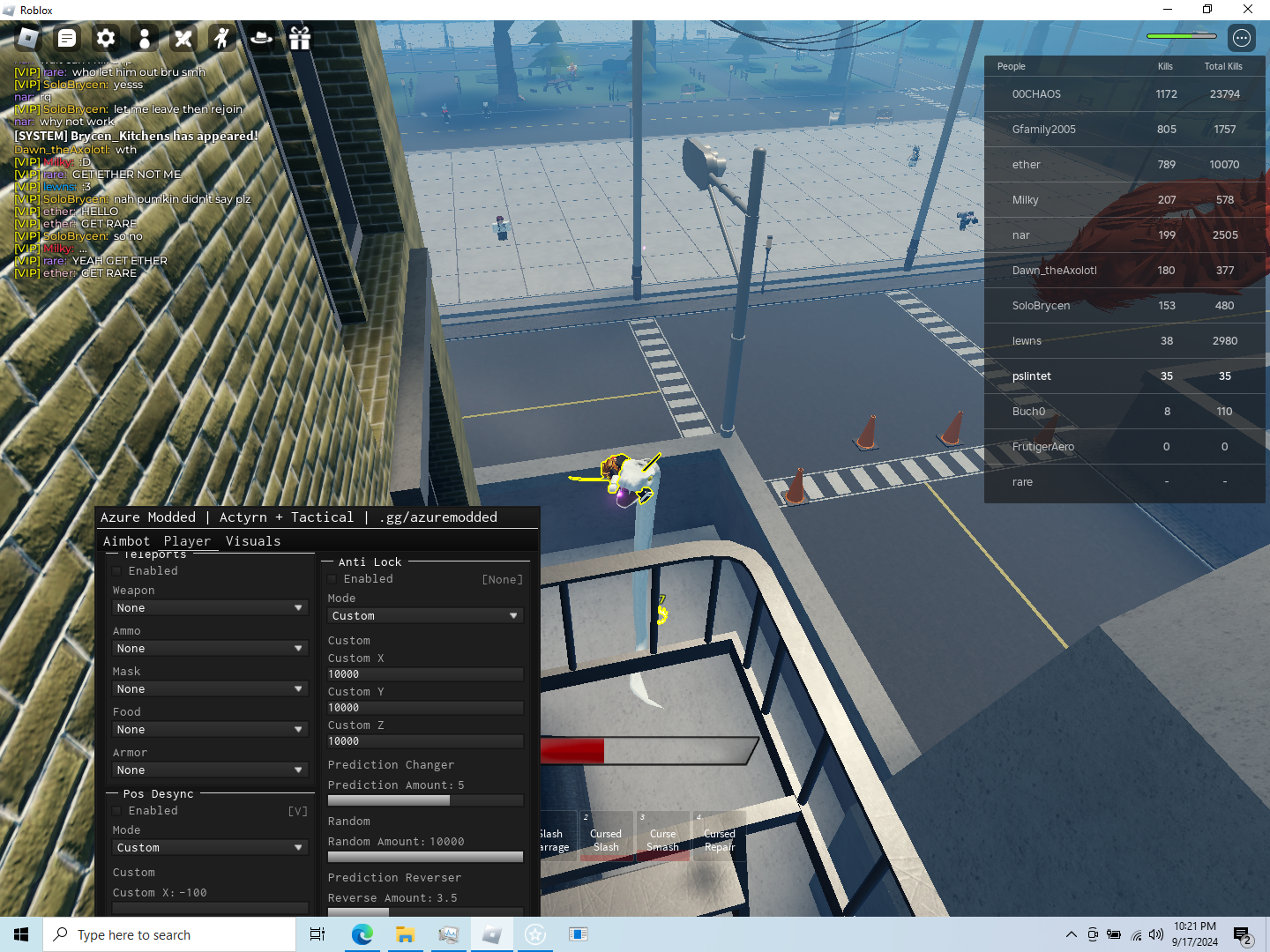Toggle the chat window icon

(x=67, y=38)
